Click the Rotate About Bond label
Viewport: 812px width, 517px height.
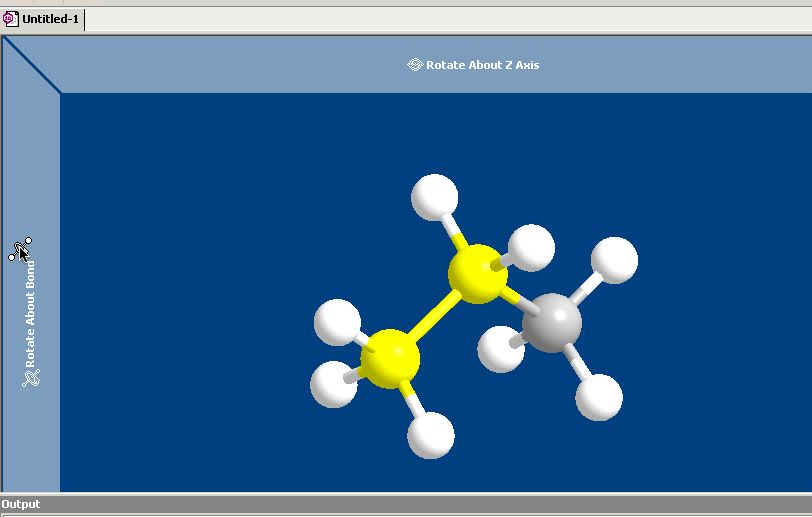30,313
